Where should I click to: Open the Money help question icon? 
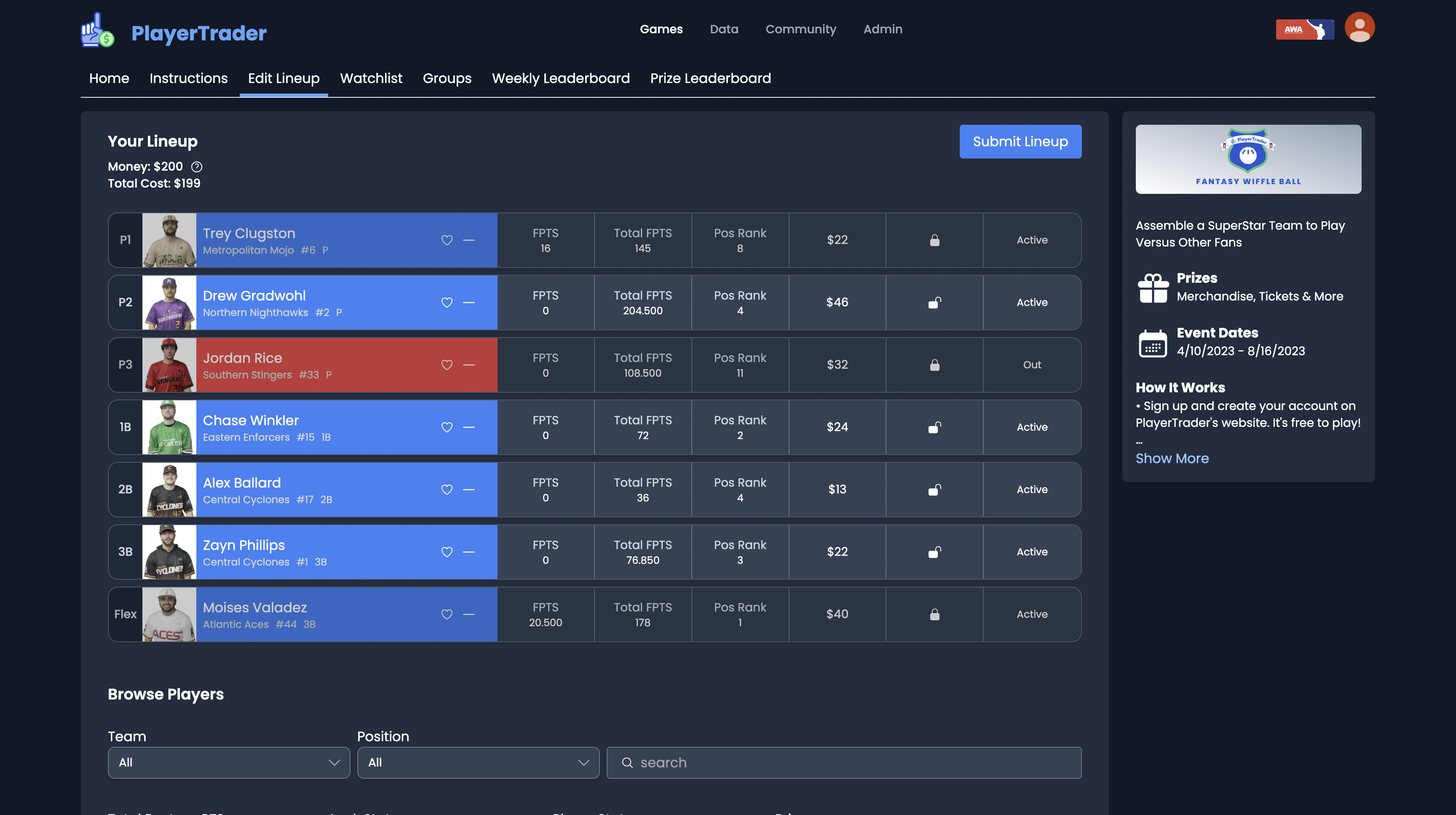pyautogui.click(x=196, y=167)
